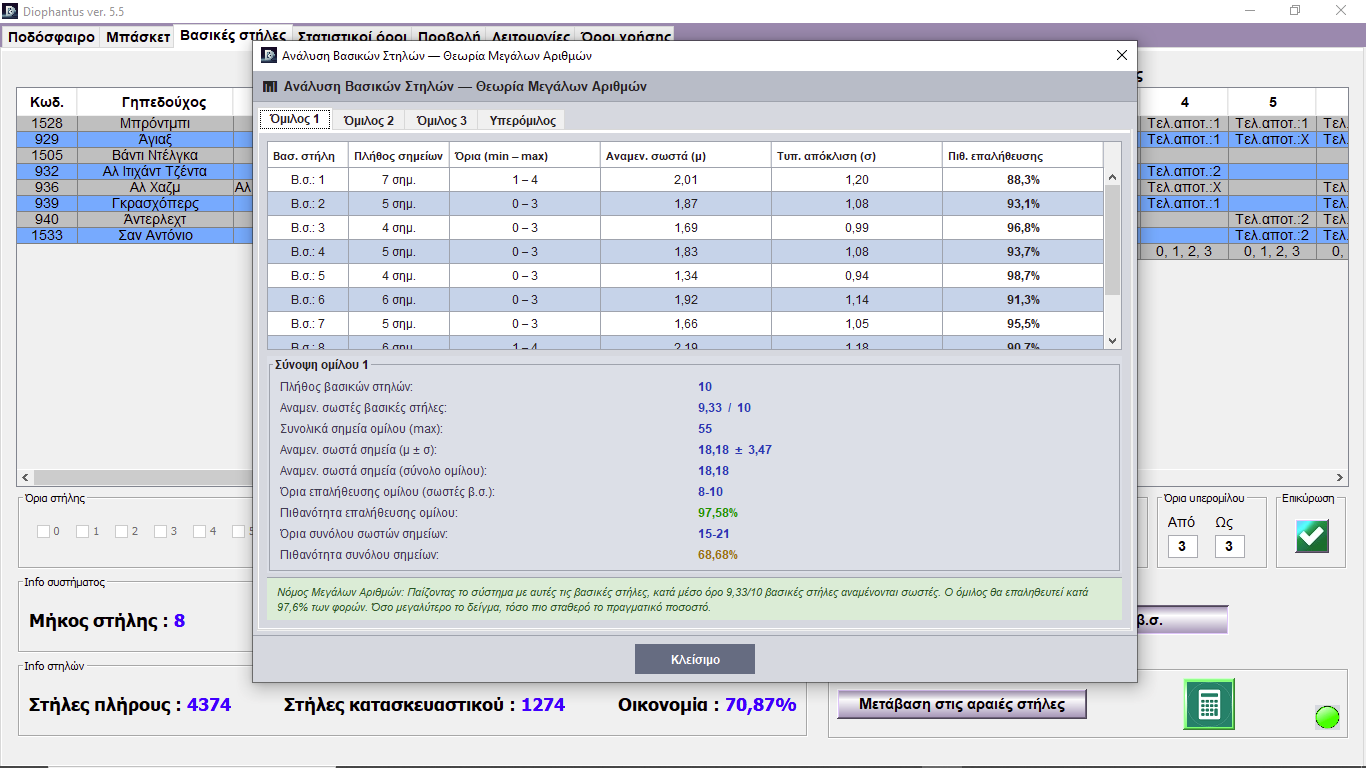Viewport: 1366px width, 768px height.
Task: Click the round green status indicator
Action: [1327, 717]
